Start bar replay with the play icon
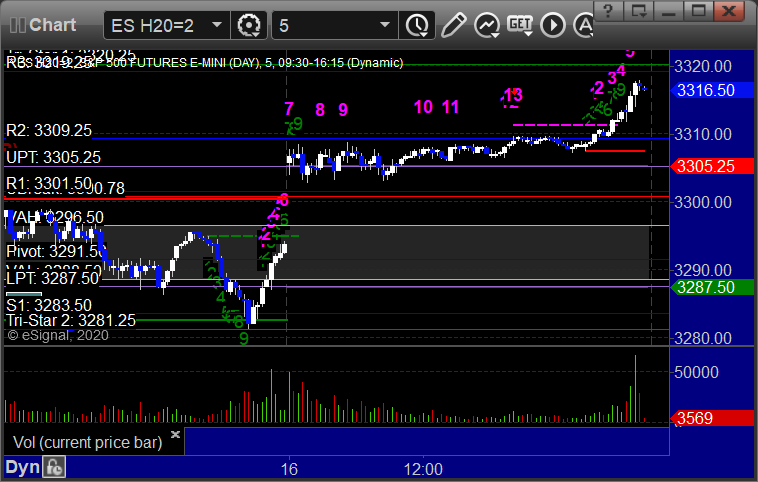Viewport: 758px width, 482px height. click(553, 25)
